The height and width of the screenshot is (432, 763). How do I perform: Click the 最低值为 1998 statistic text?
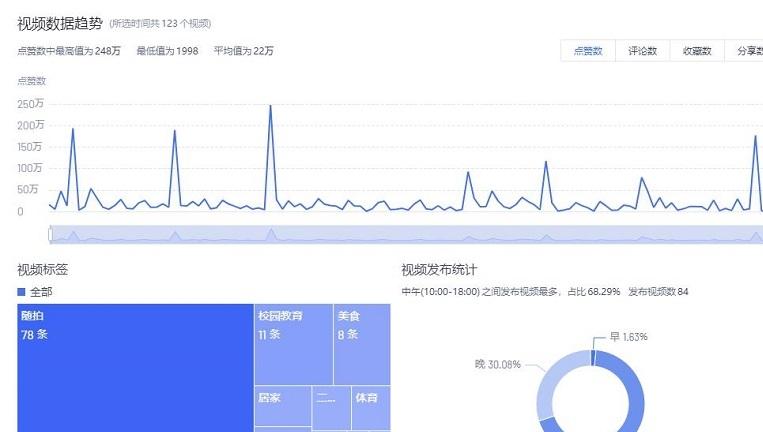coord(167,51)
